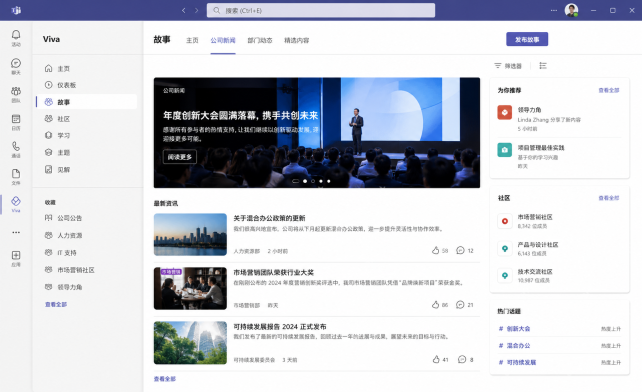Open the teal 项目管理最佳实践 icon
The height and width of the screenshot is (392, 642).
pyautogui.click(x=504, y=150)
